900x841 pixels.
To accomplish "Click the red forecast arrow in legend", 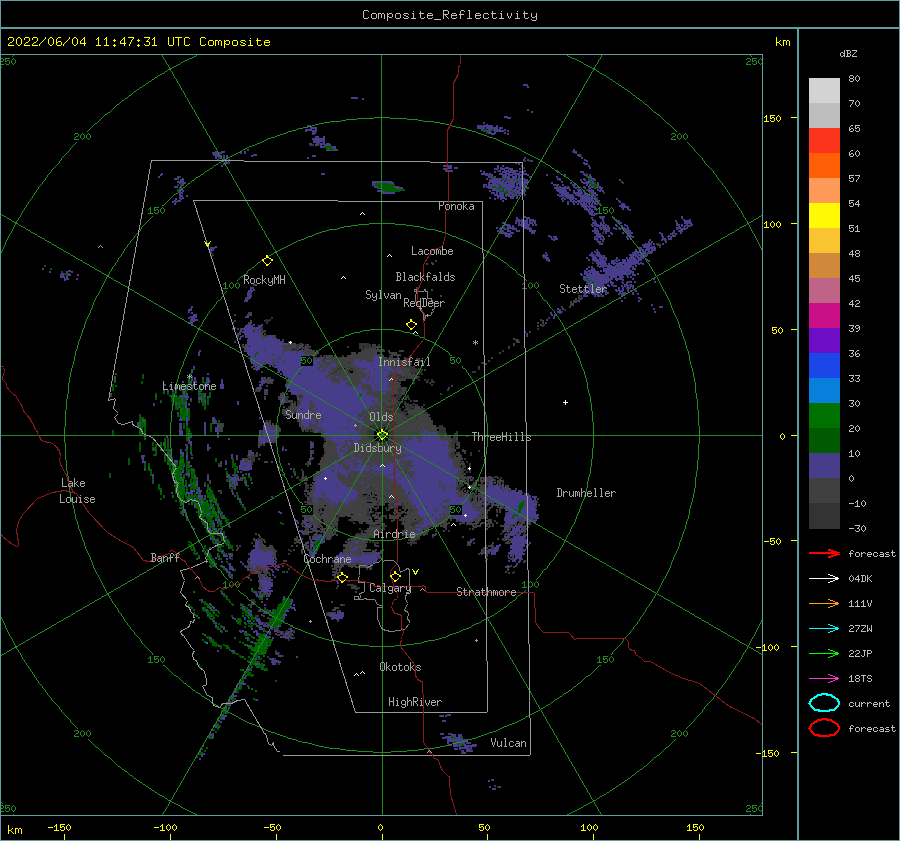I will click(x=824, y=553).
